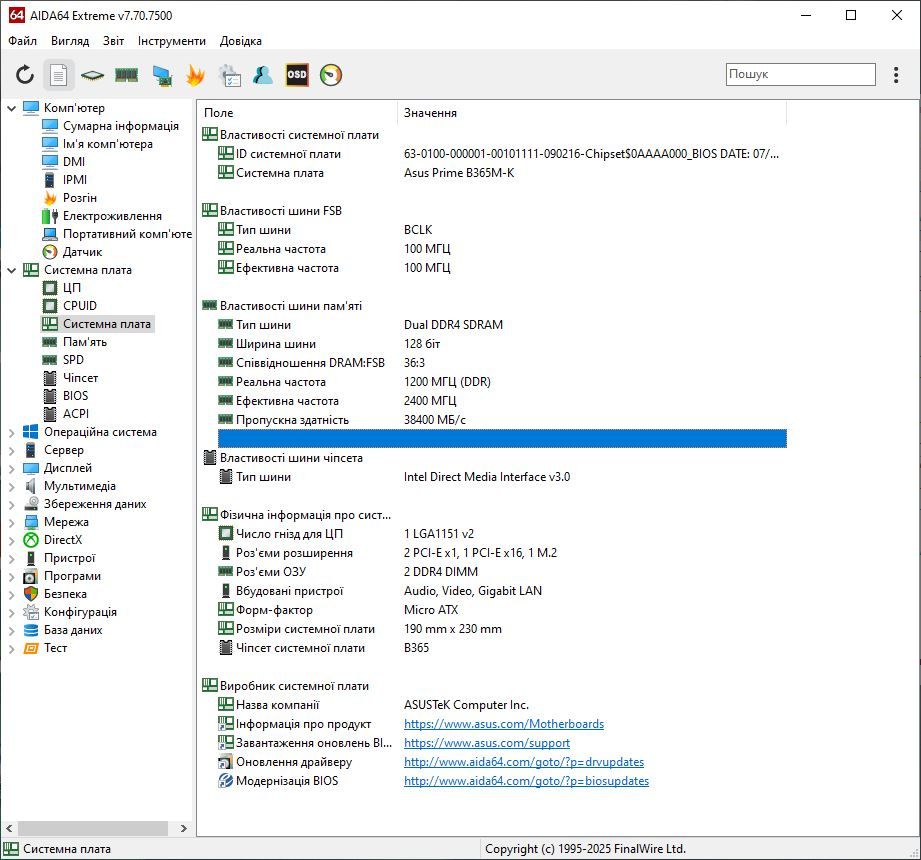This screenshot has width=921, height=860.
Task: Expand the Мультимедіа tree node
Action: click(11, 486)
